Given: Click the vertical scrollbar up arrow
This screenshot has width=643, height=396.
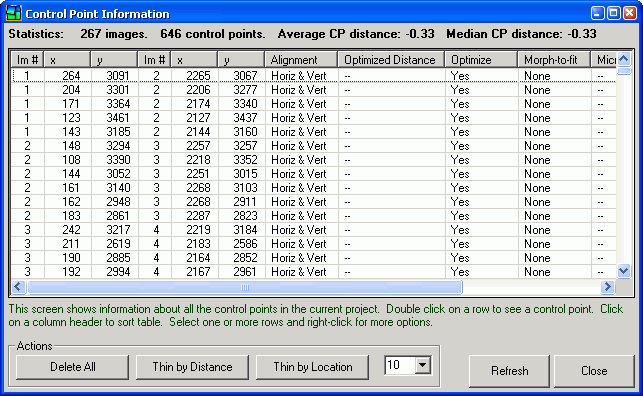Looking at the screenshot, I should [624, 59].
